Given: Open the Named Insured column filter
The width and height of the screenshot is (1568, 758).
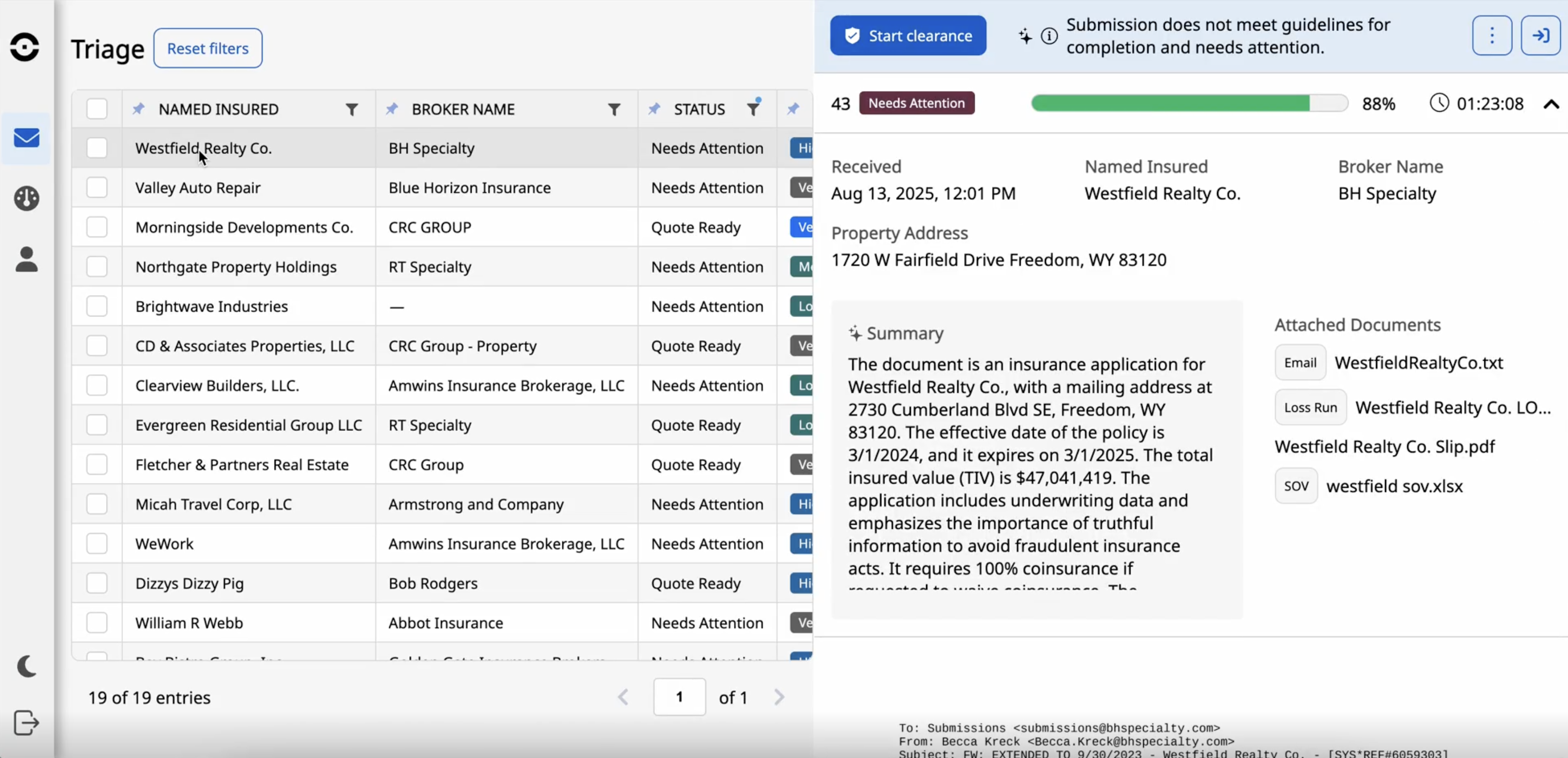Looking at the screenshot, I should coord(352,108).
